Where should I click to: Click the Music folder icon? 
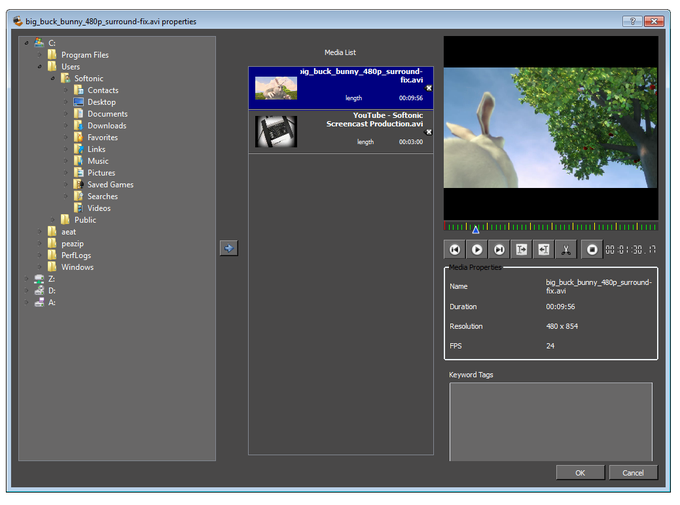[78, 161]
